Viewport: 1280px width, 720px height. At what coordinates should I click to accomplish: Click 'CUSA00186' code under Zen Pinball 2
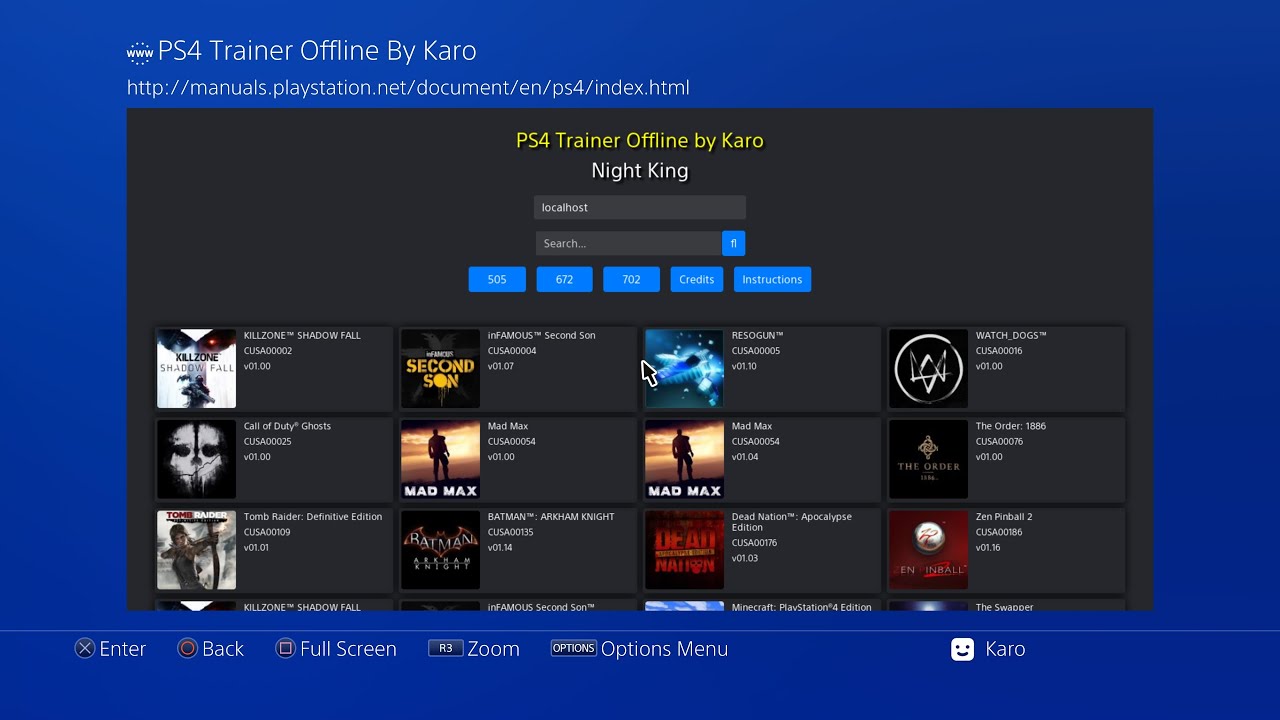1000,533
